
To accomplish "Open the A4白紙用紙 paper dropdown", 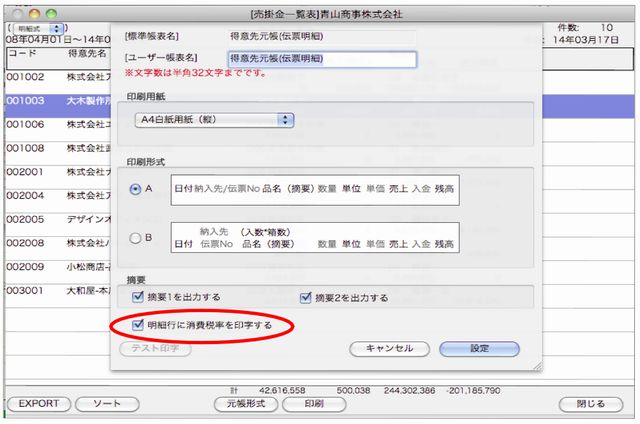I will [214, 120].
